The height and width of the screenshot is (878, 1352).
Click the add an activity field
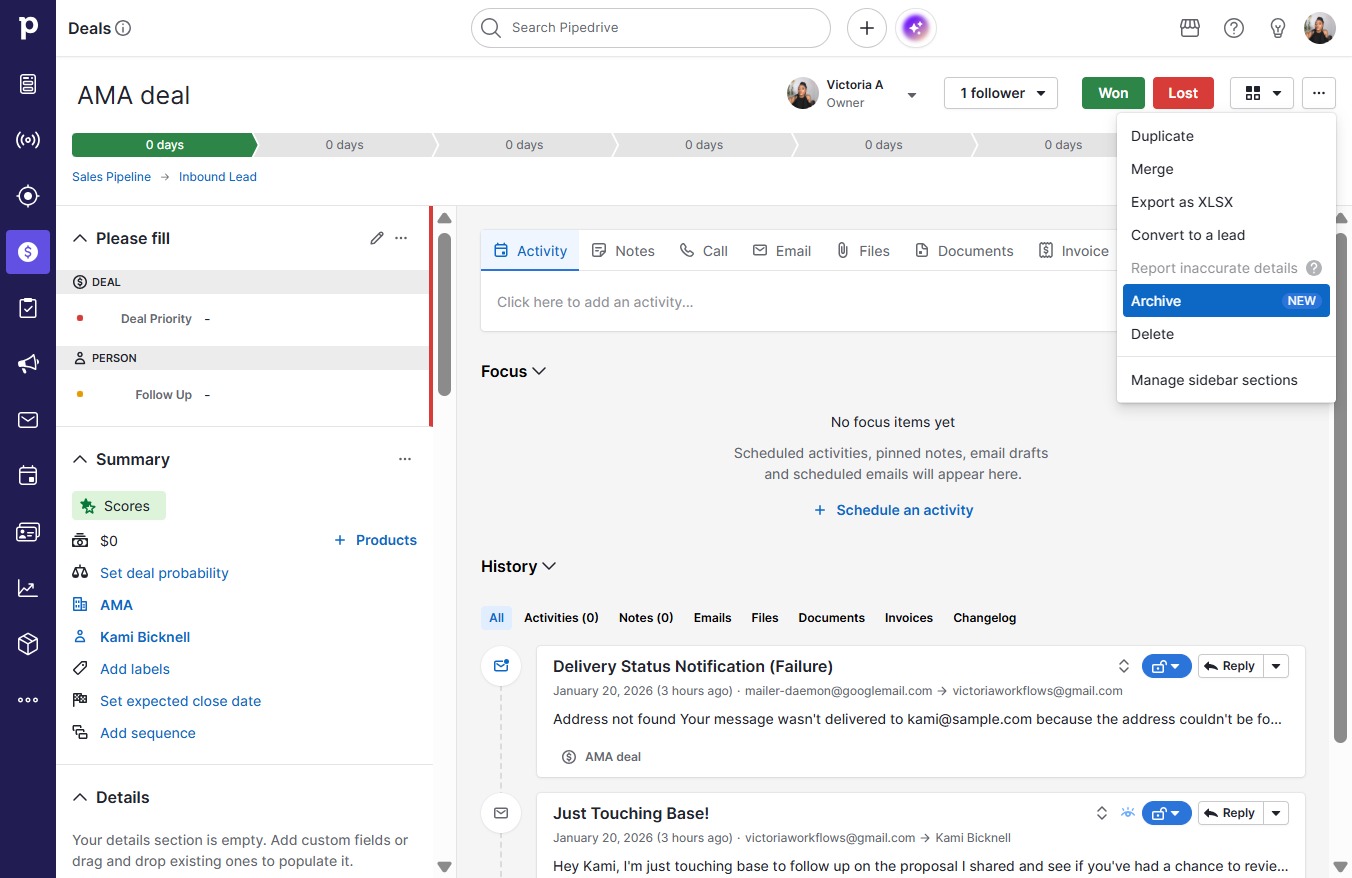[800, 302]
